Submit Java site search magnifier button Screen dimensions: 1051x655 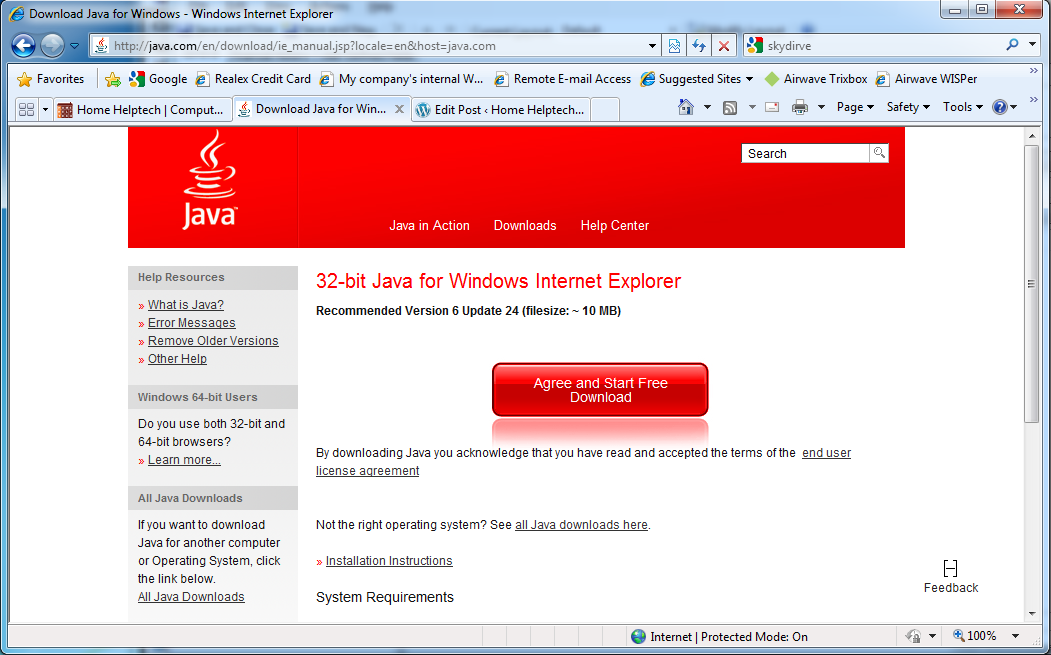click(x=879, y=154)
